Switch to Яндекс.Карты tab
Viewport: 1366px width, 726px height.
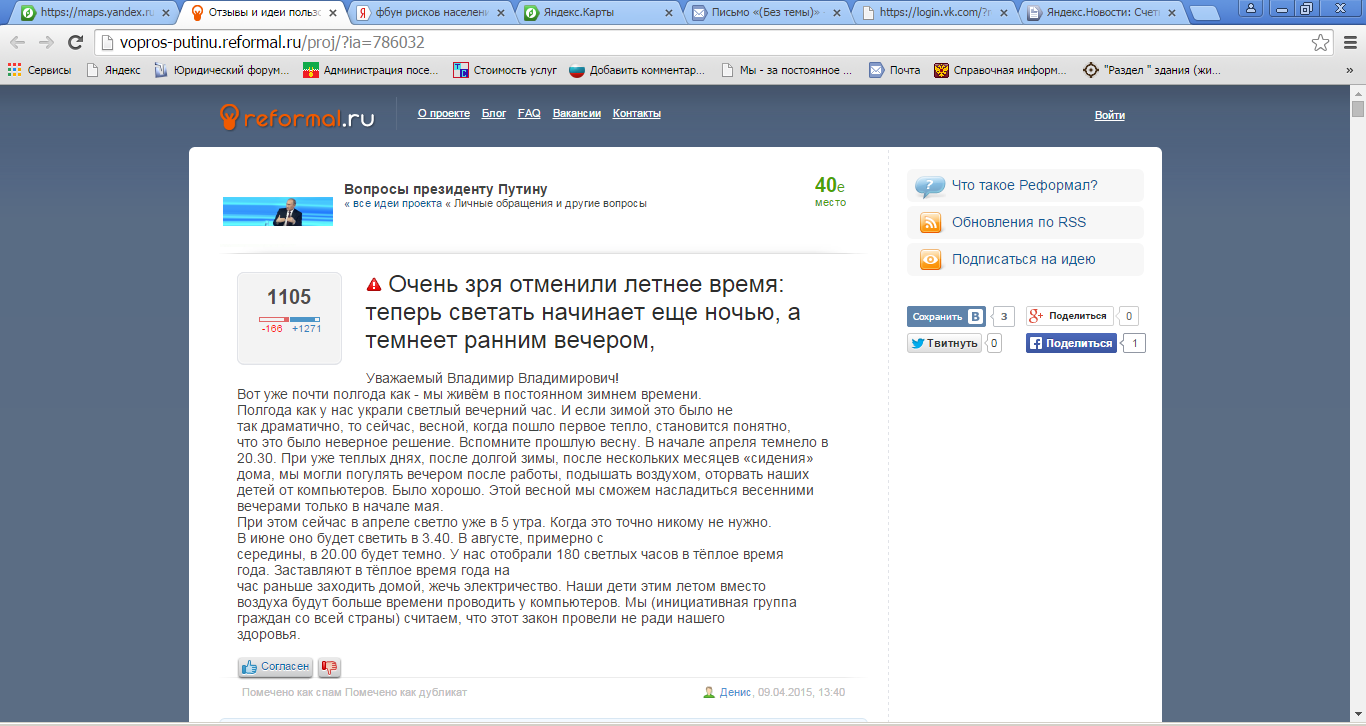596,14
